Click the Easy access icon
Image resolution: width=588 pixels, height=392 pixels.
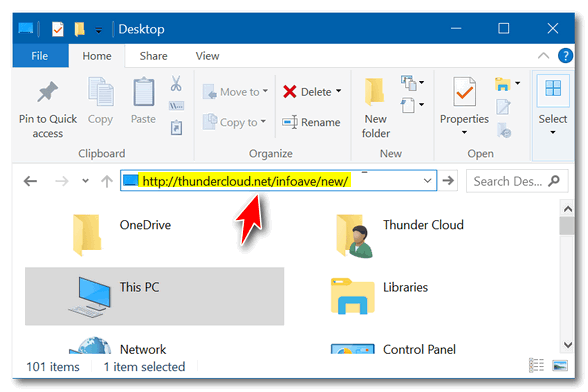coord(408,105)
